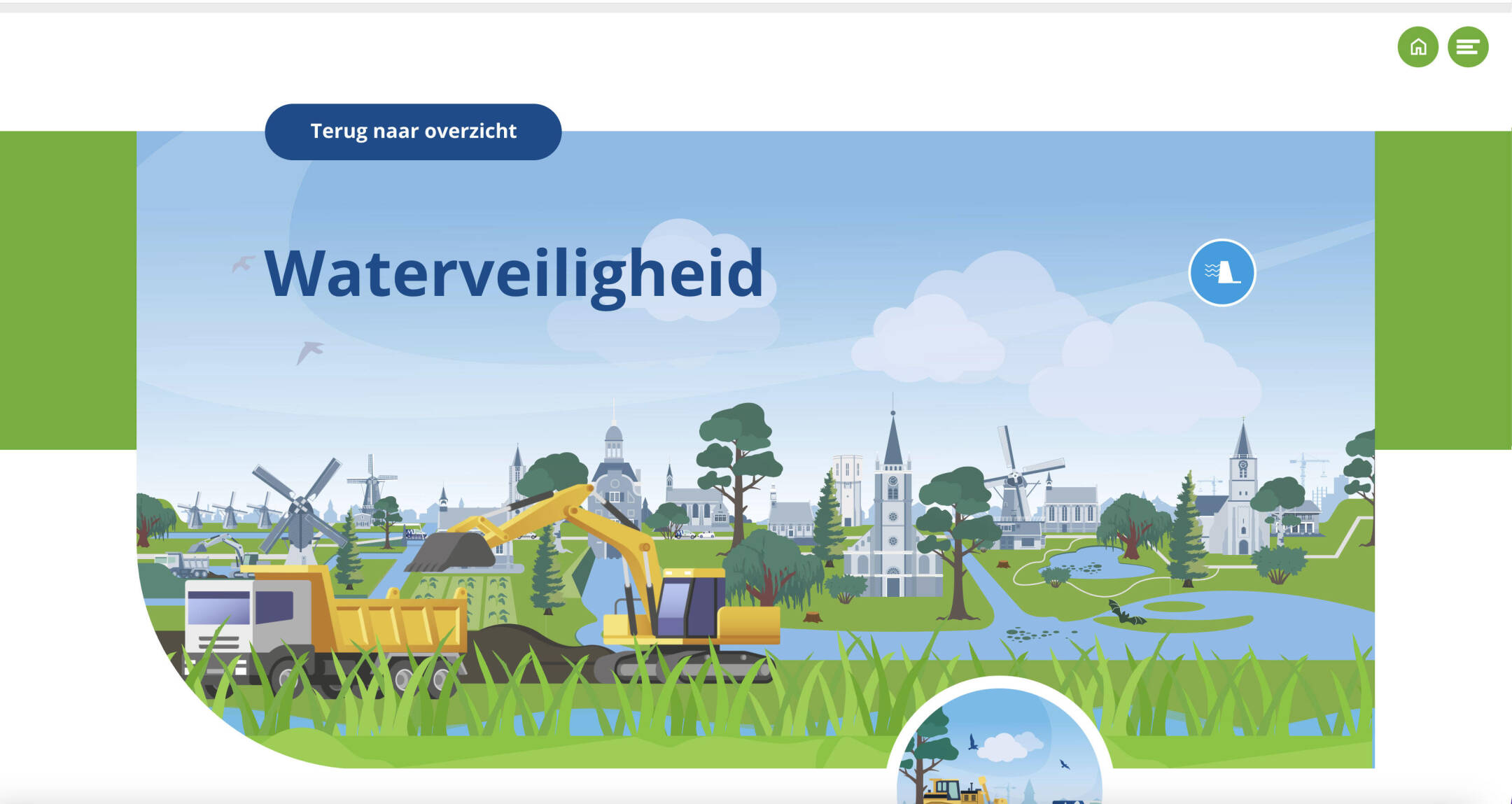Click the left green side panel
This screenshot has width=1512, height=804.
68,290
